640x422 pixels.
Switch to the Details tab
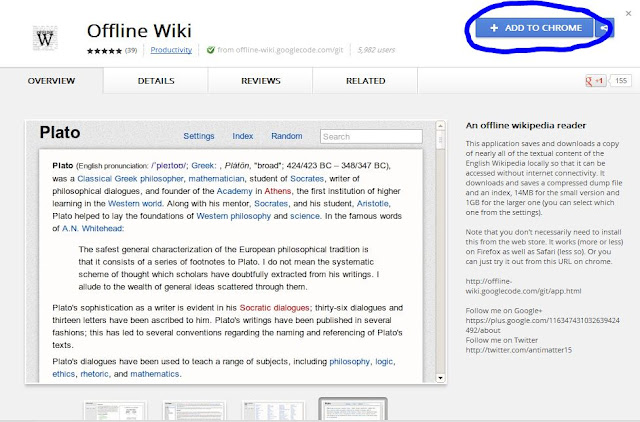click(x=156, y=81)
